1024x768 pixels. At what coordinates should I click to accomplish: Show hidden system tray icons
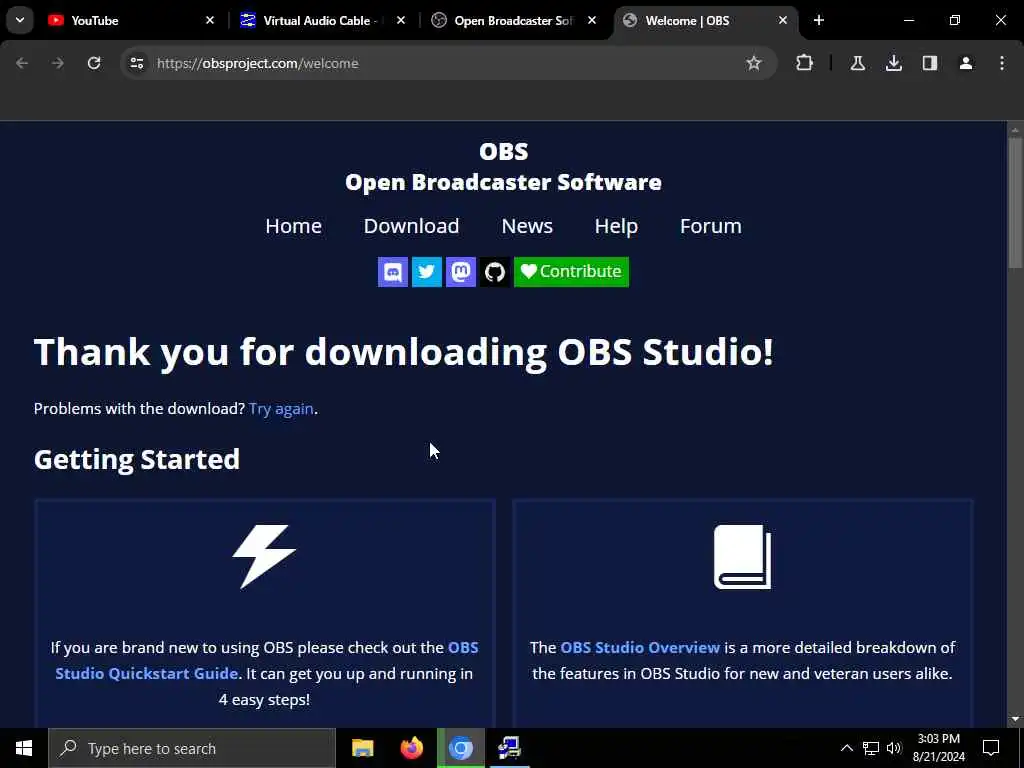846,748
